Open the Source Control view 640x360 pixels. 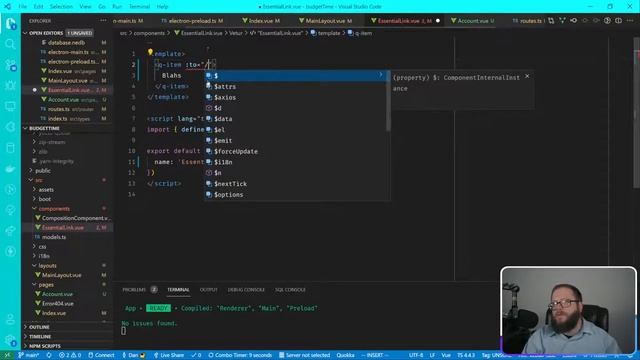pos(10,65)
